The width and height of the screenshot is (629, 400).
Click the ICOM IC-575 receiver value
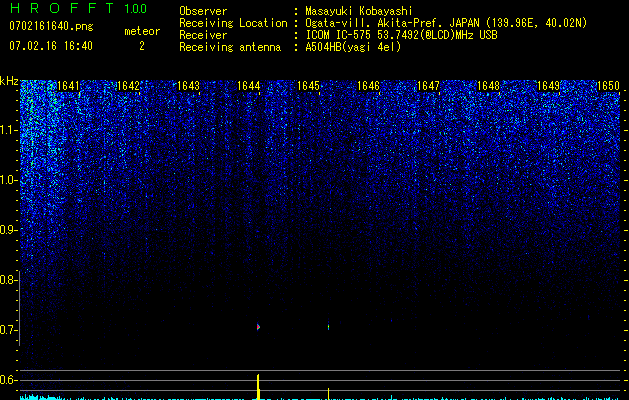point(401,35)
